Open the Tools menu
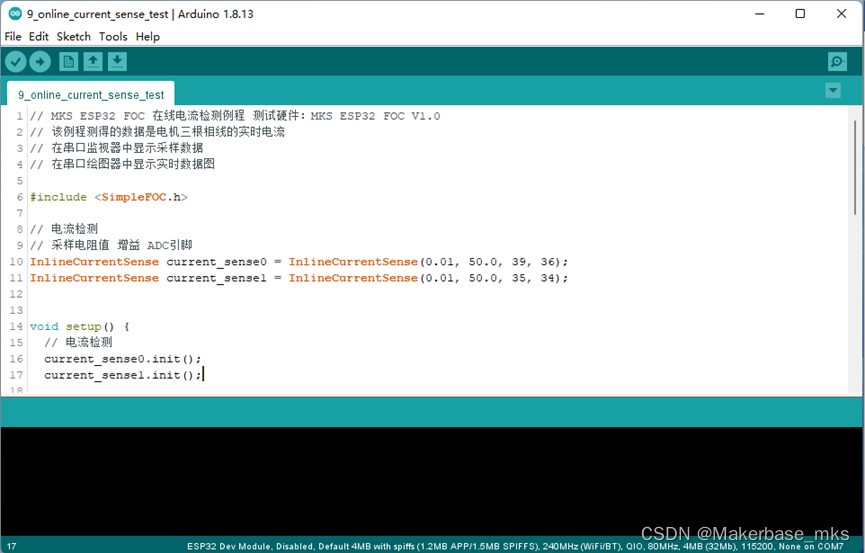The width and height of the screenshot is (865, 553). [x=113, y=36]
